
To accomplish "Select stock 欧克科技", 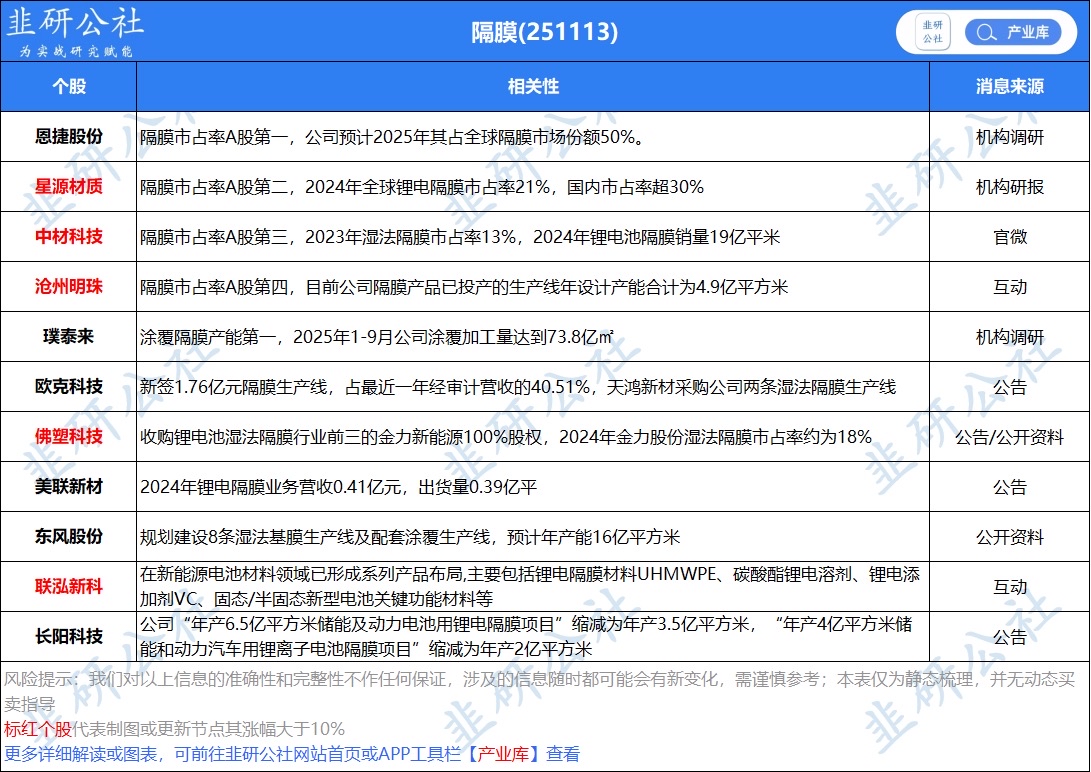I will click(69, 387).
